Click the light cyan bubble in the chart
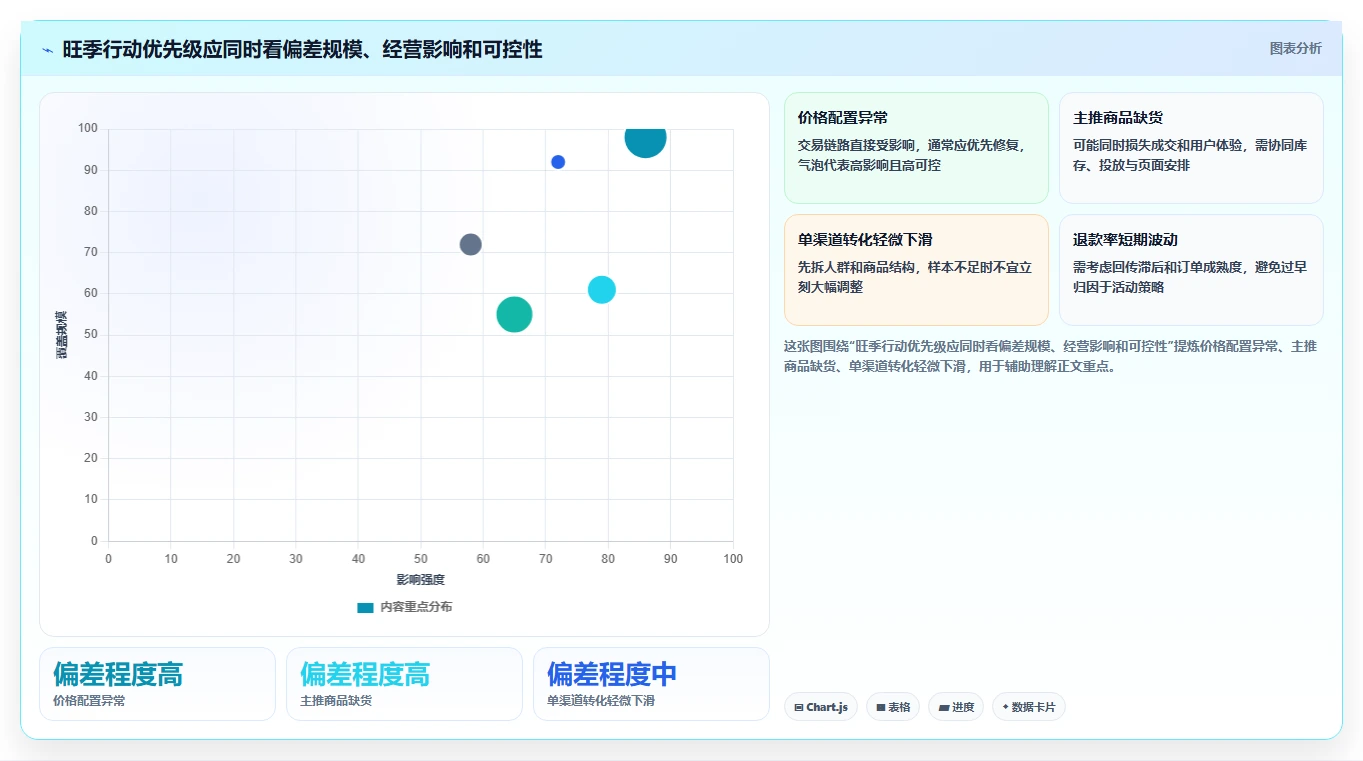 pyautogui.click(x=601, y=290)
